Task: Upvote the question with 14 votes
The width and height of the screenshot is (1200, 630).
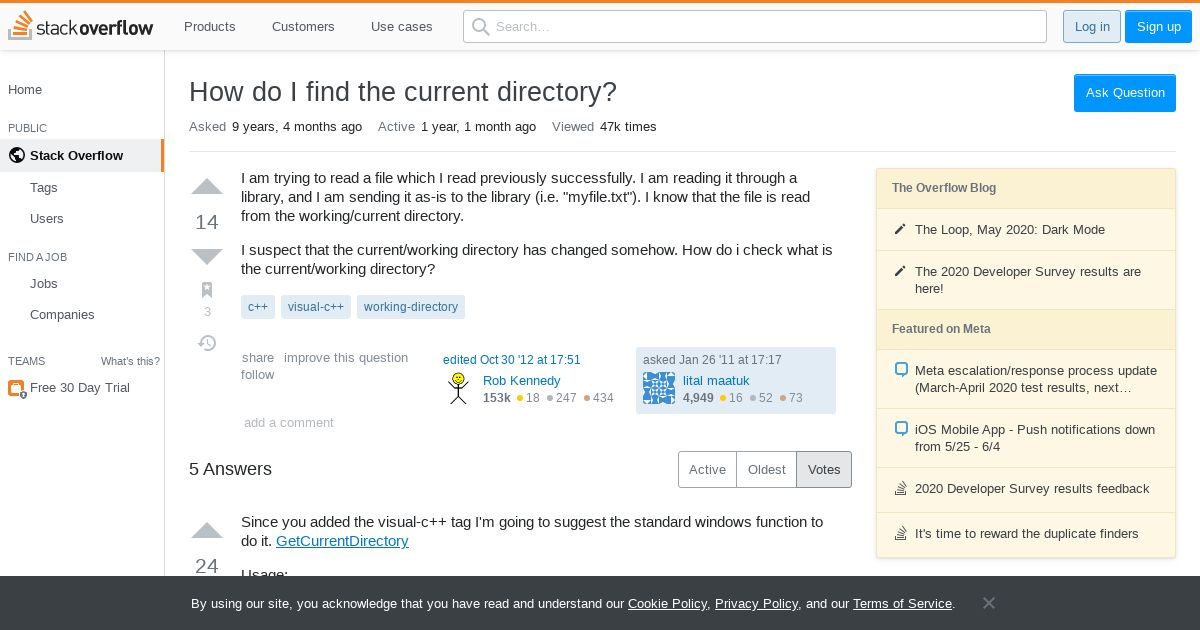Action: [x=207, y=187]
